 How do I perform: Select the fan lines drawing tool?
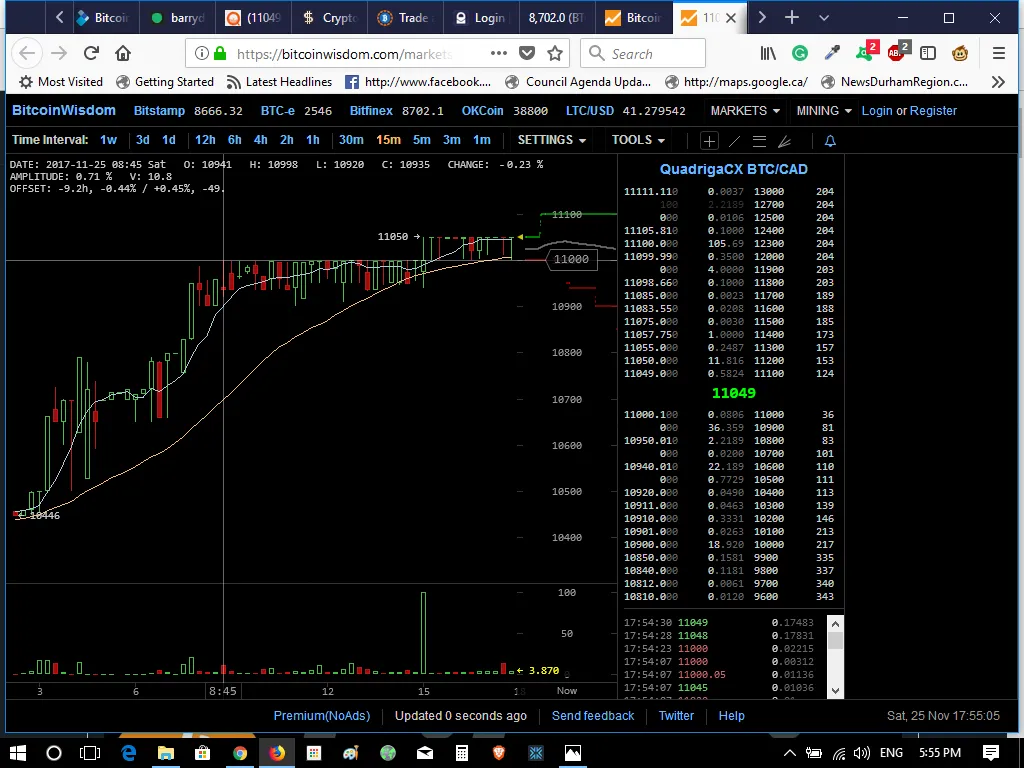point(784,140)
